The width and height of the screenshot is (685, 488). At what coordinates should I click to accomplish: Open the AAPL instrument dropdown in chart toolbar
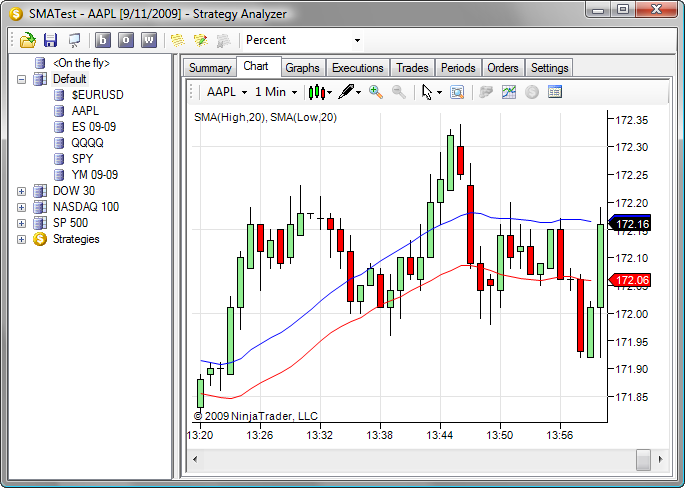[227, 92]
